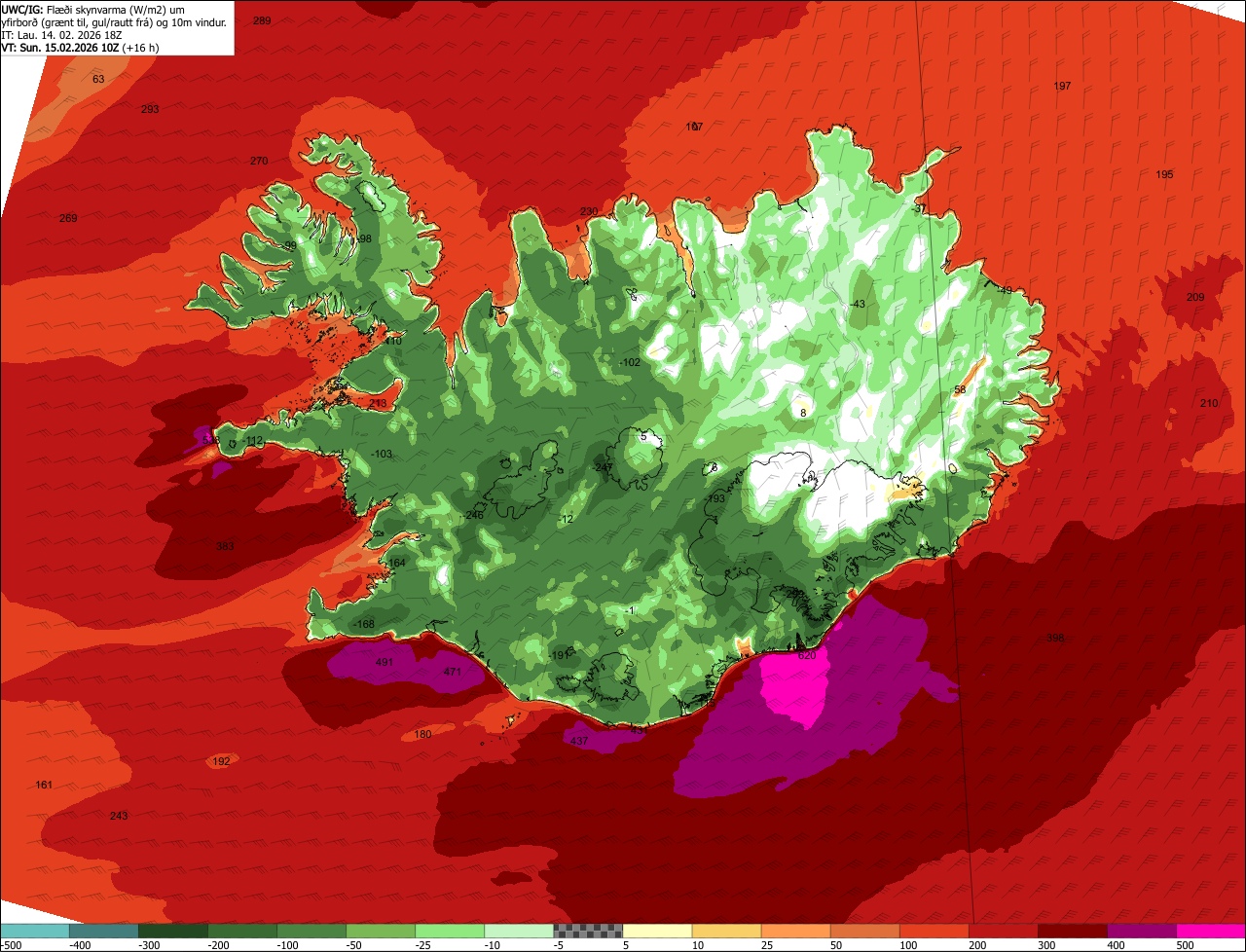Click the value 192 in the southwest sea
The height and width of the screenshot is (952, 1246).
click(x=221, y=761)
